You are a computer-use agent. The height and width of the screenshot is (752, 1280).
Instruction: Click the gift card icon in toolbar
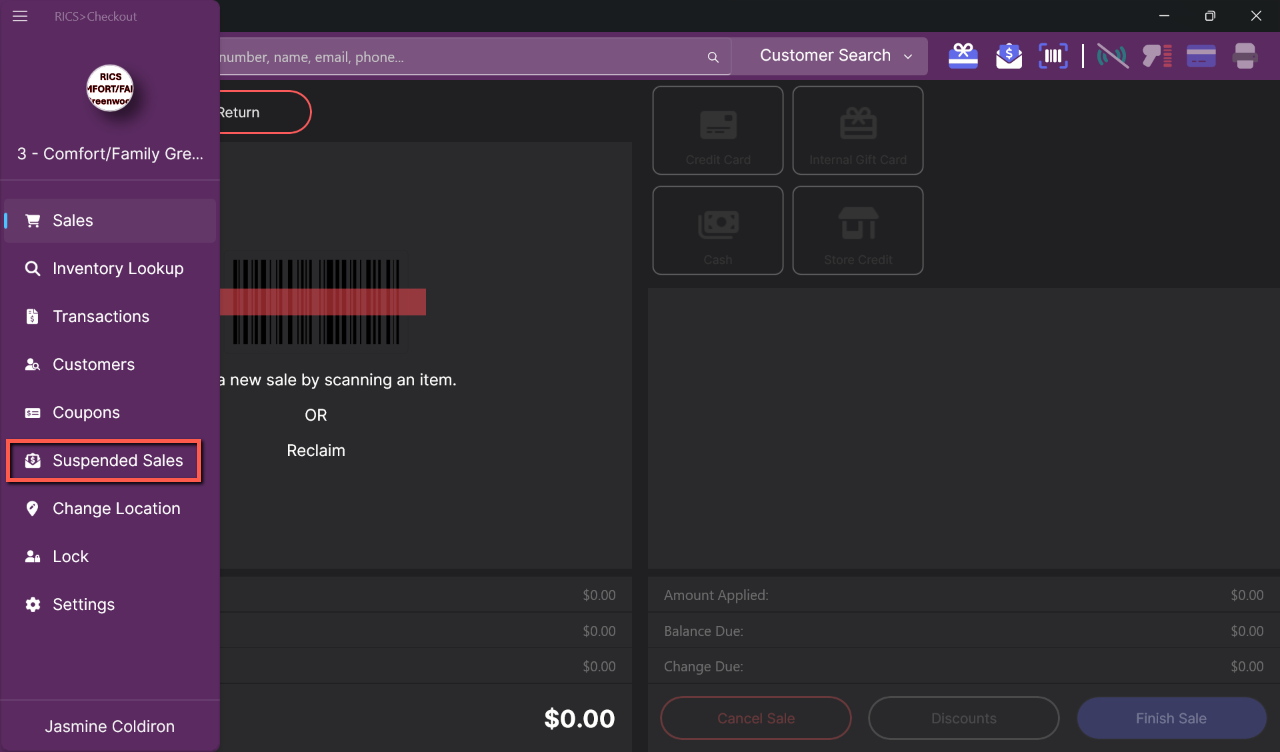pyautogui.click(x=963, y=56)
